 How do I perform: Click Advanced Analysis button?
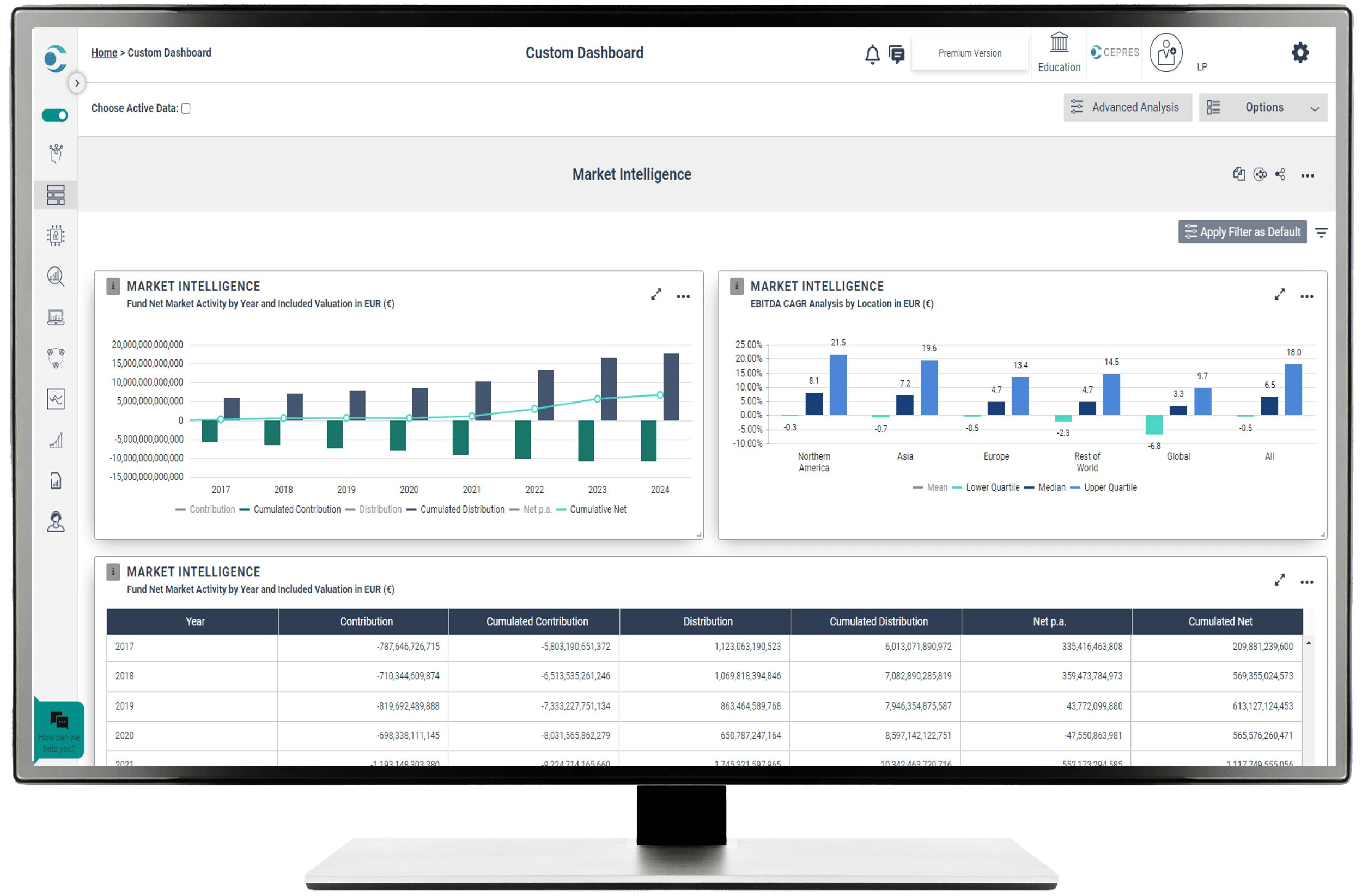pos(1127,107)
